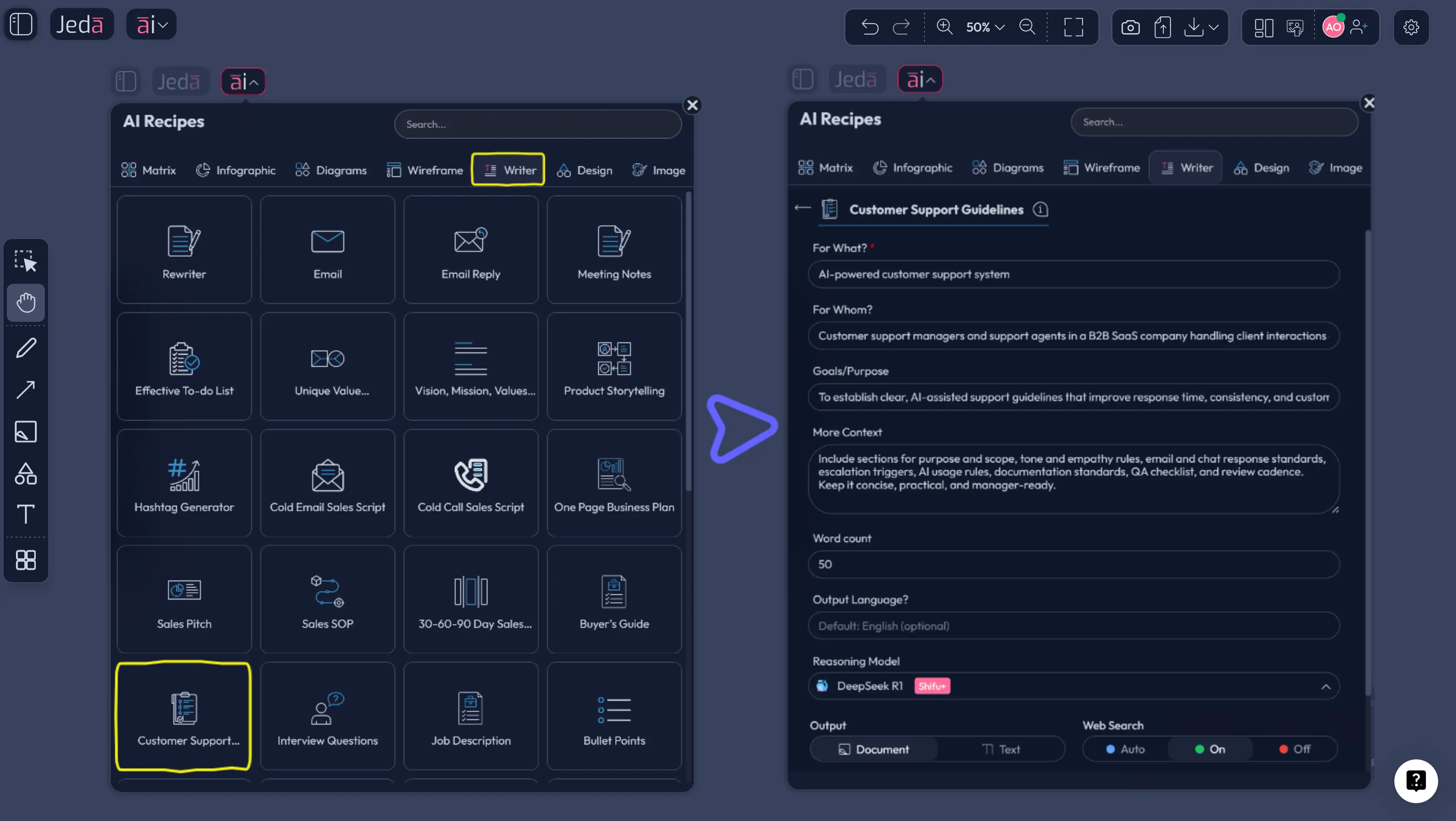This screenshot has width=1456, height=821.
Task: Click the redo arrow icon
Action: point(901,27)
